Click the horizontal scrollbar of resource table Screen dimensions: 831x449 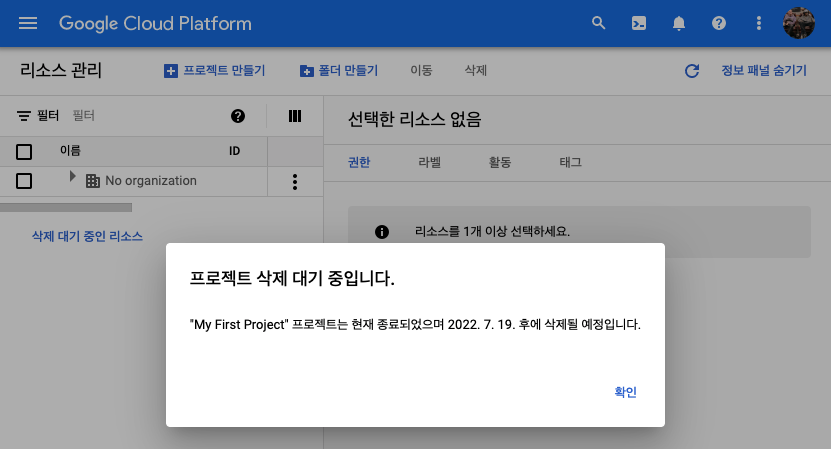66,208
